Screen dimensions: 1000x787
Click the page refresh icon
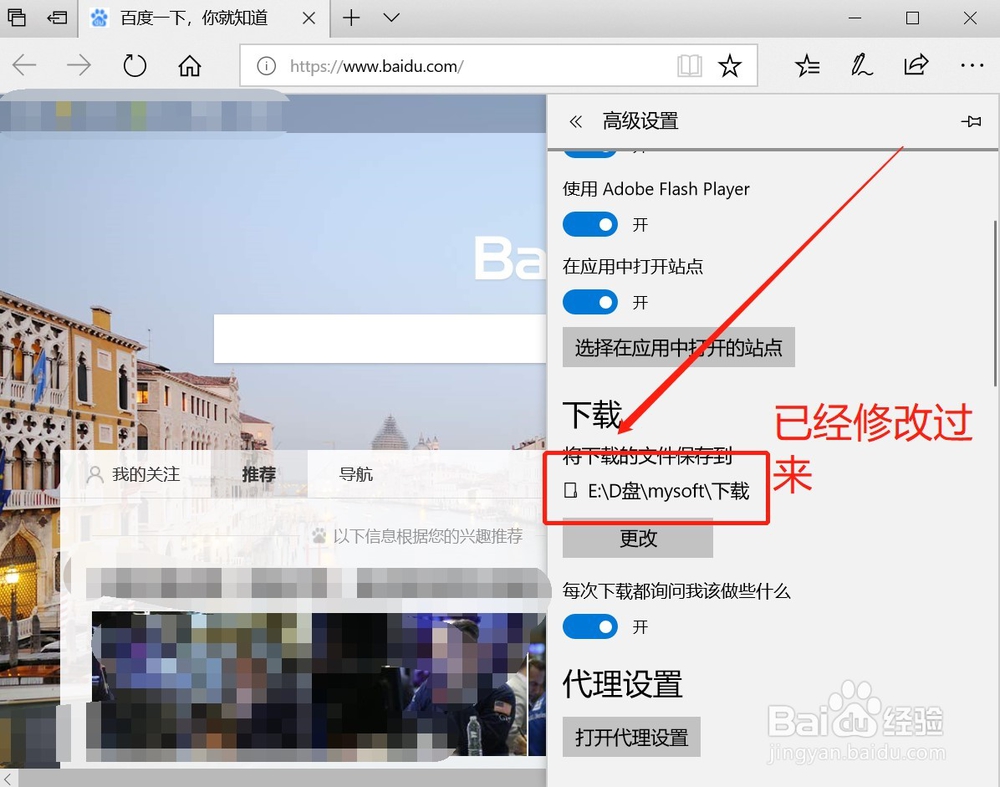coord(133,65)
